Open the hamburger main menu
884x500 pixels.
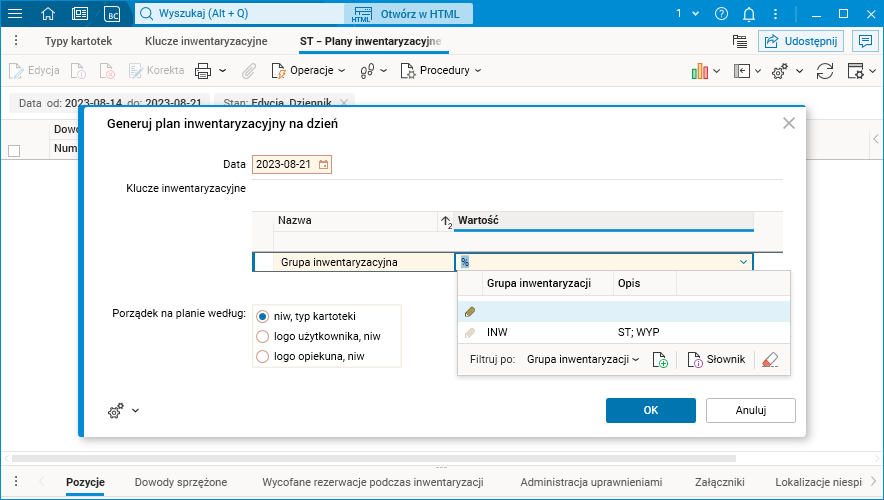click(x=15, y=14)
